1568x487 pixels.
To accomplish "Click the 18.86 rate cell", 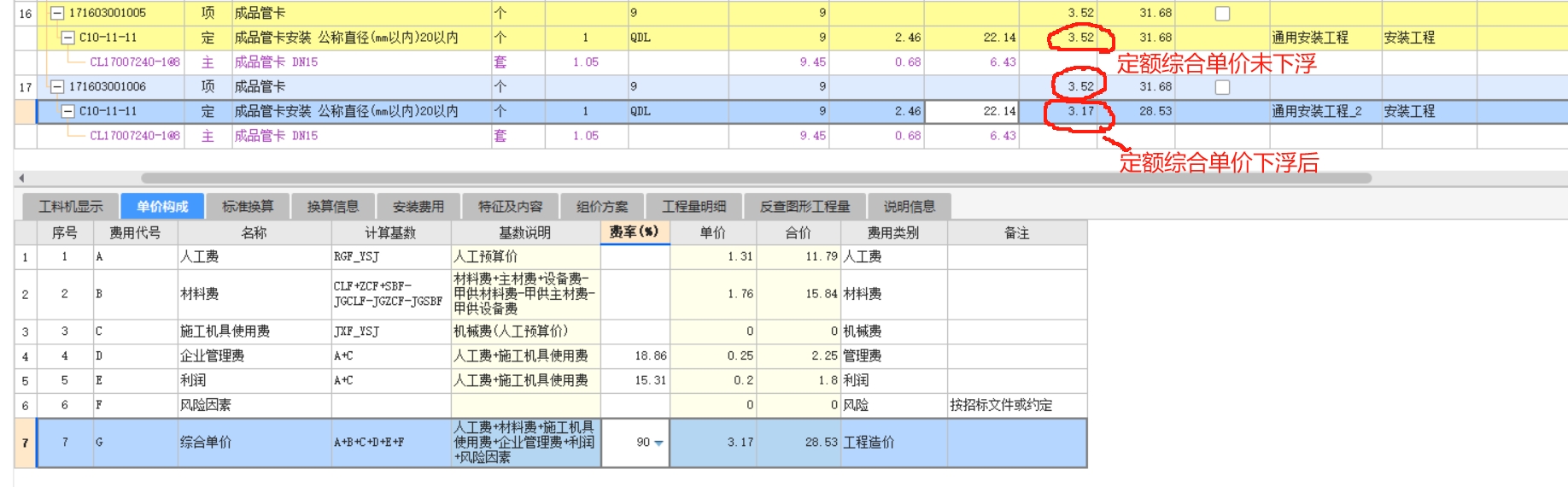I will point(635,355).
